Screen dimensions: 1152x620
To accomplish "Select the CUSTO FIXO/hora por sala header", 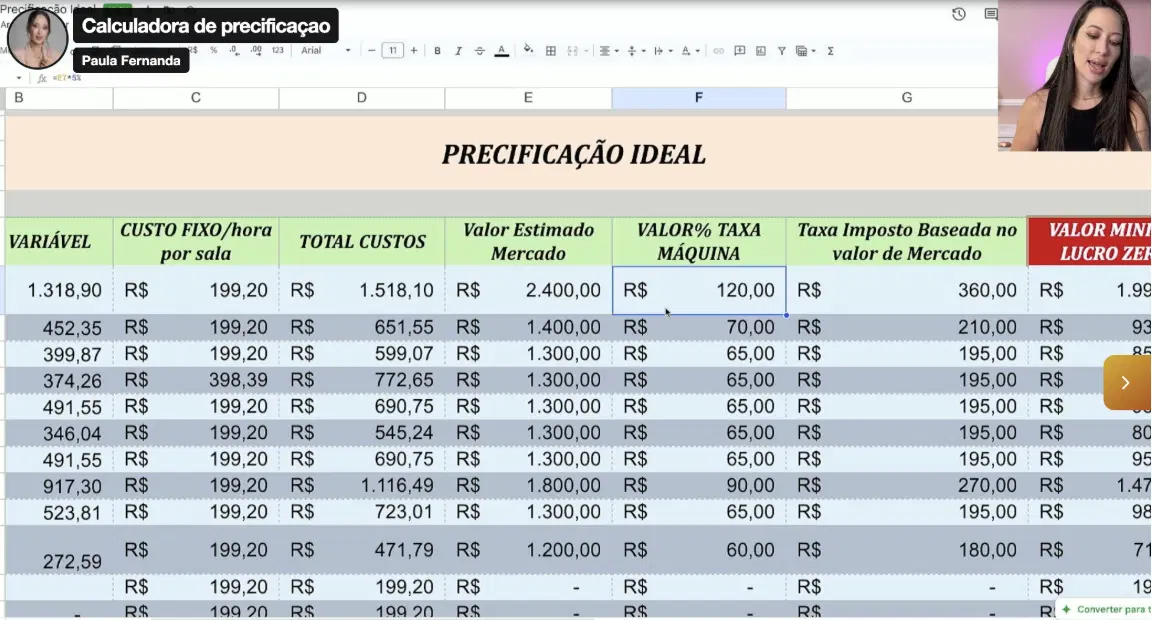I will click(196, 242).
